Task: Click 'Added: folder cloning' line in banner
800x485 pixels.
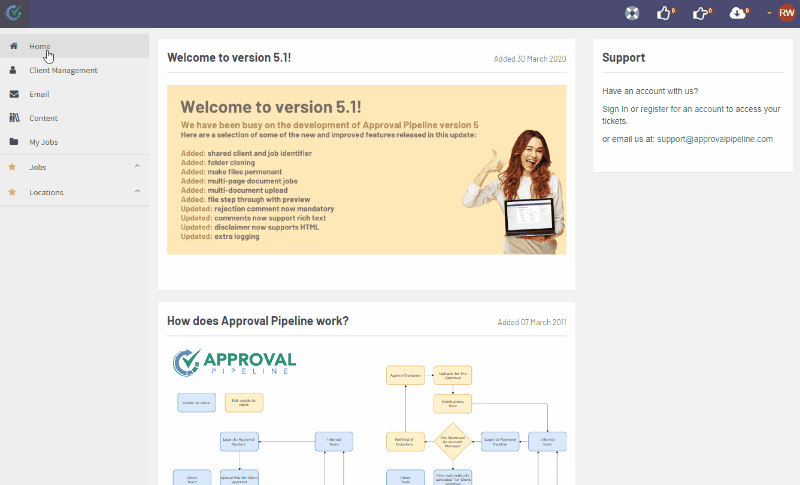Action: 218,163
